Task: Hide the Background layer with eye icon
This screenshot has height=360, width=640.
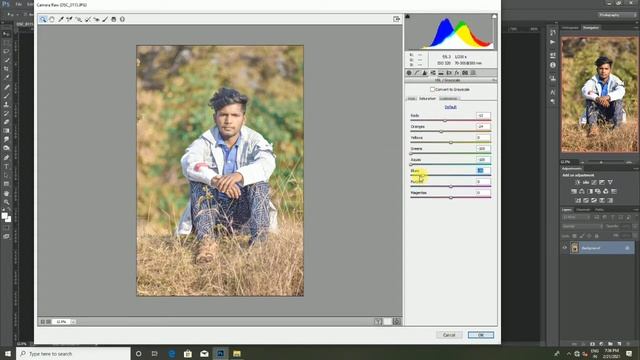Action: click(565, 248)
